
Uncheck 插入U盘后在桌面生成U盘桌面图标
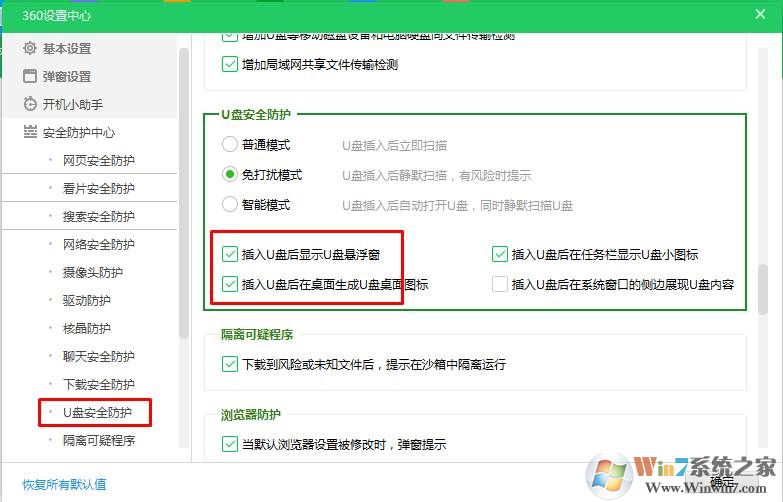point(230,284)
